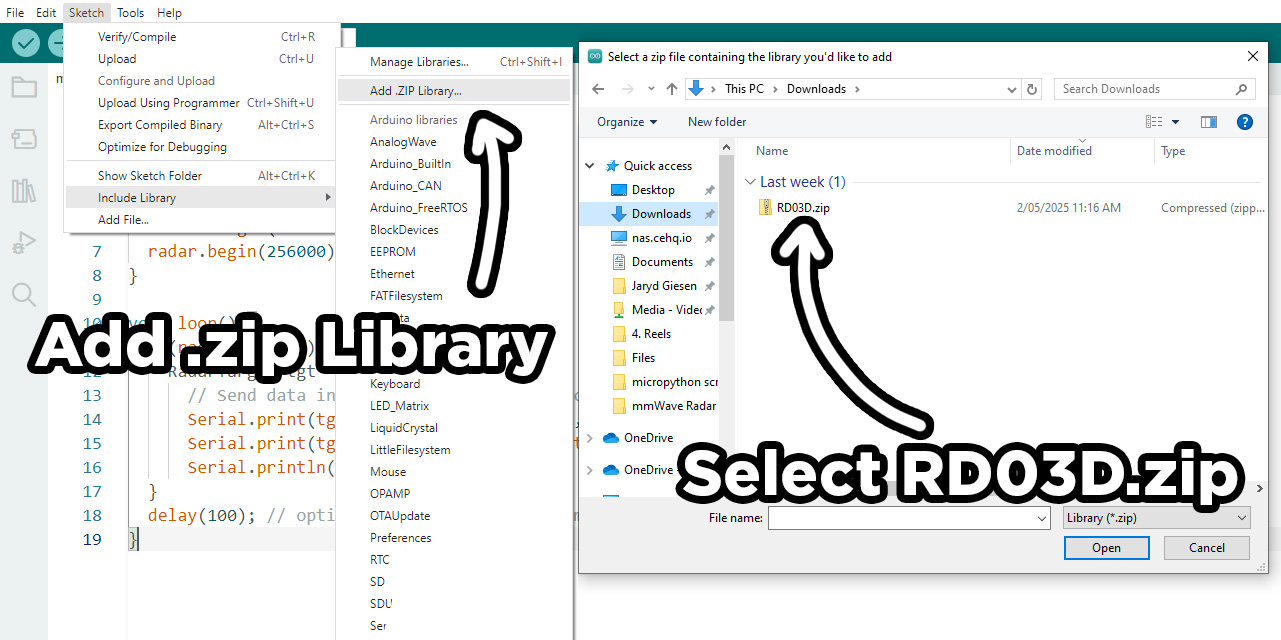Toggle the preview pane button
1281x640 pixels.
1209,122
